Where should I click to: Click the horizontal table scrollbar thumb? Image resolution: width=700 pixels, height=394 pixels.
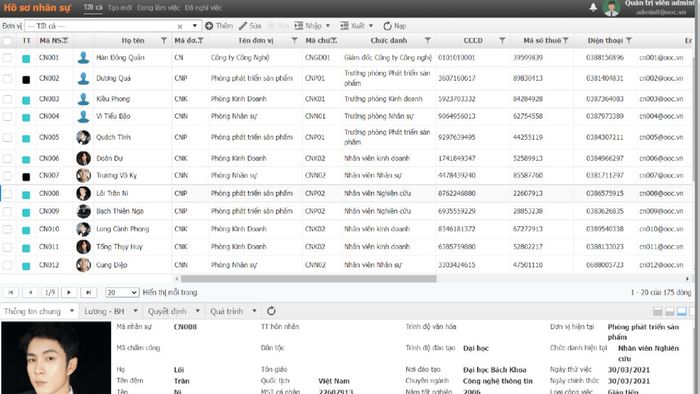(308, 278)
